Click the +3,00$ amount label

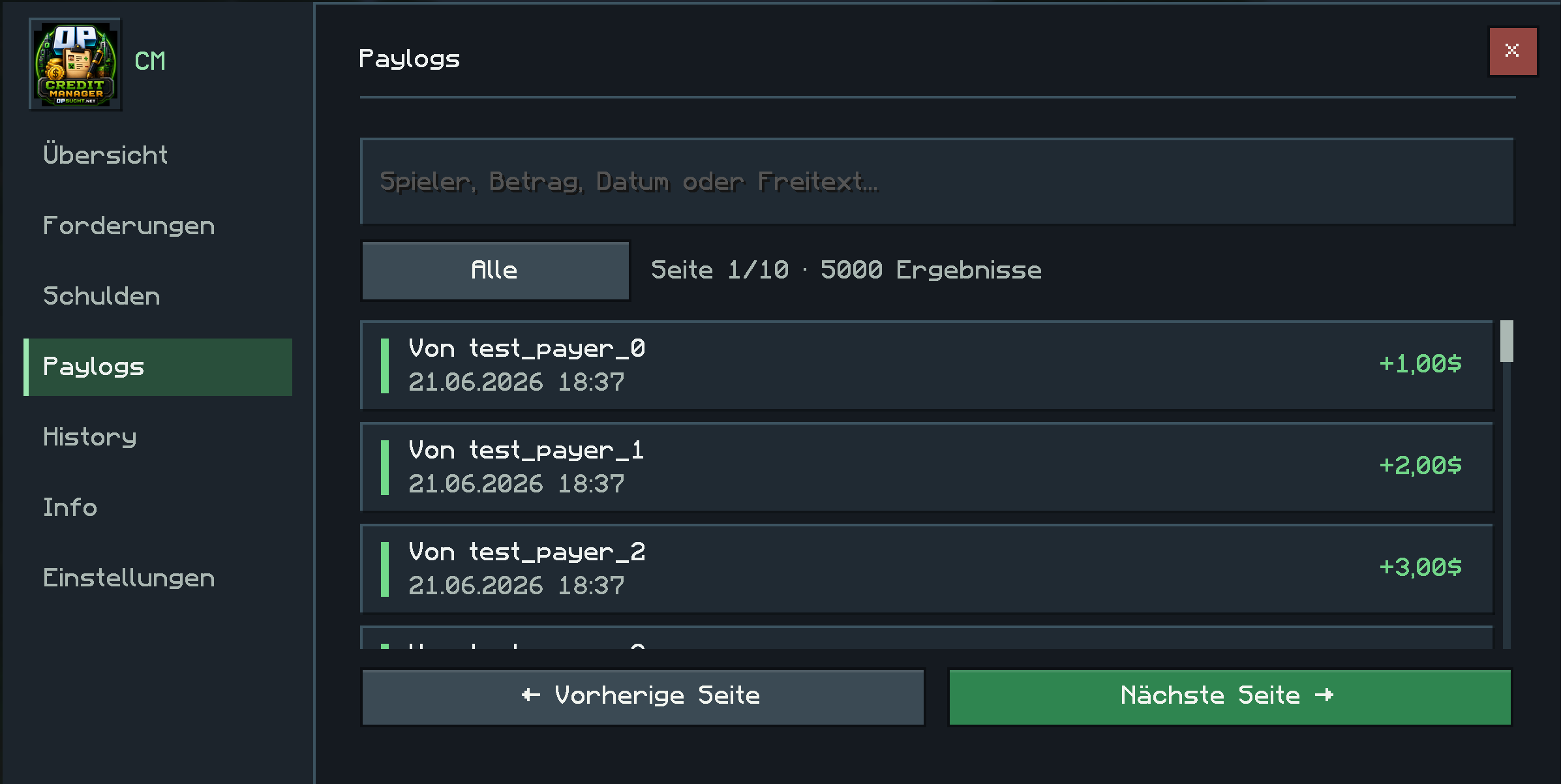(x=1420, y=567)
